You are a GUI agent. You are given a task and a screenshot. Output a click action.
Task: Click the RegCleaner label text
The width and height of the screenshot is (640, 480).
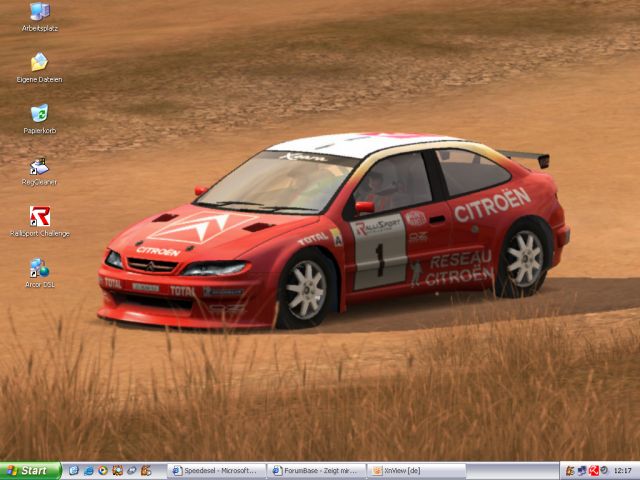tap(40, 182)
